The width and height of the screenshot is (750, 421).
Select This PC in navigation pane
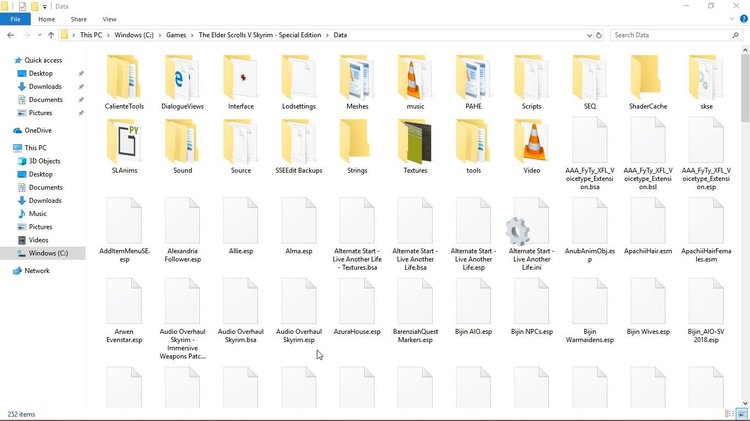coord(35,148)
